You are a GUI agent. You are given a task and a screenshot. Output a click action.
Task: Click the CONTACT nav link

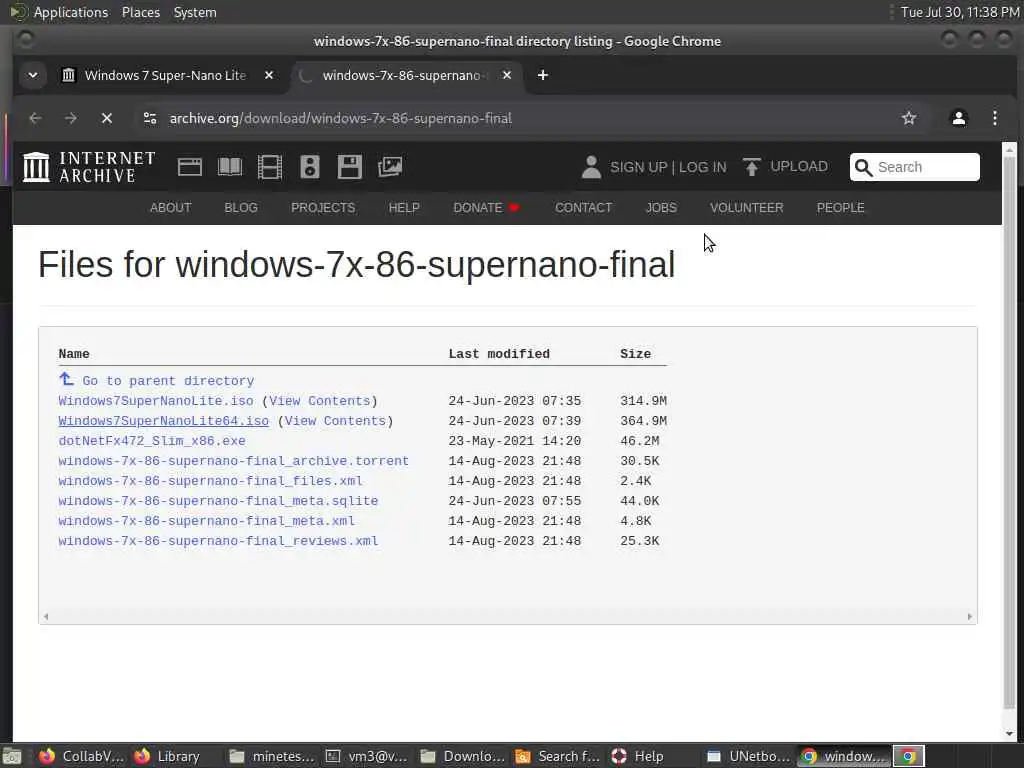[583, 208]
